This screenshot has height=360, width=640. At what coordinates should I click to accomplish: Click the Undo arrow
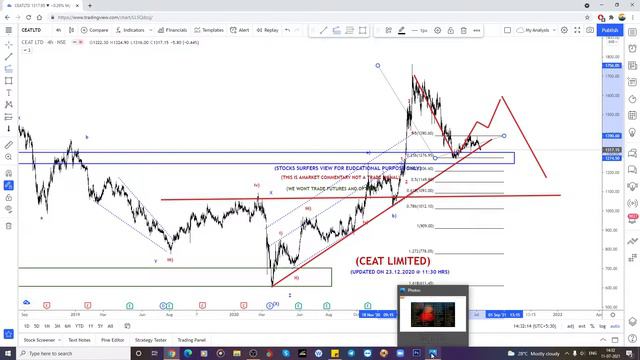tap(287, 30)
